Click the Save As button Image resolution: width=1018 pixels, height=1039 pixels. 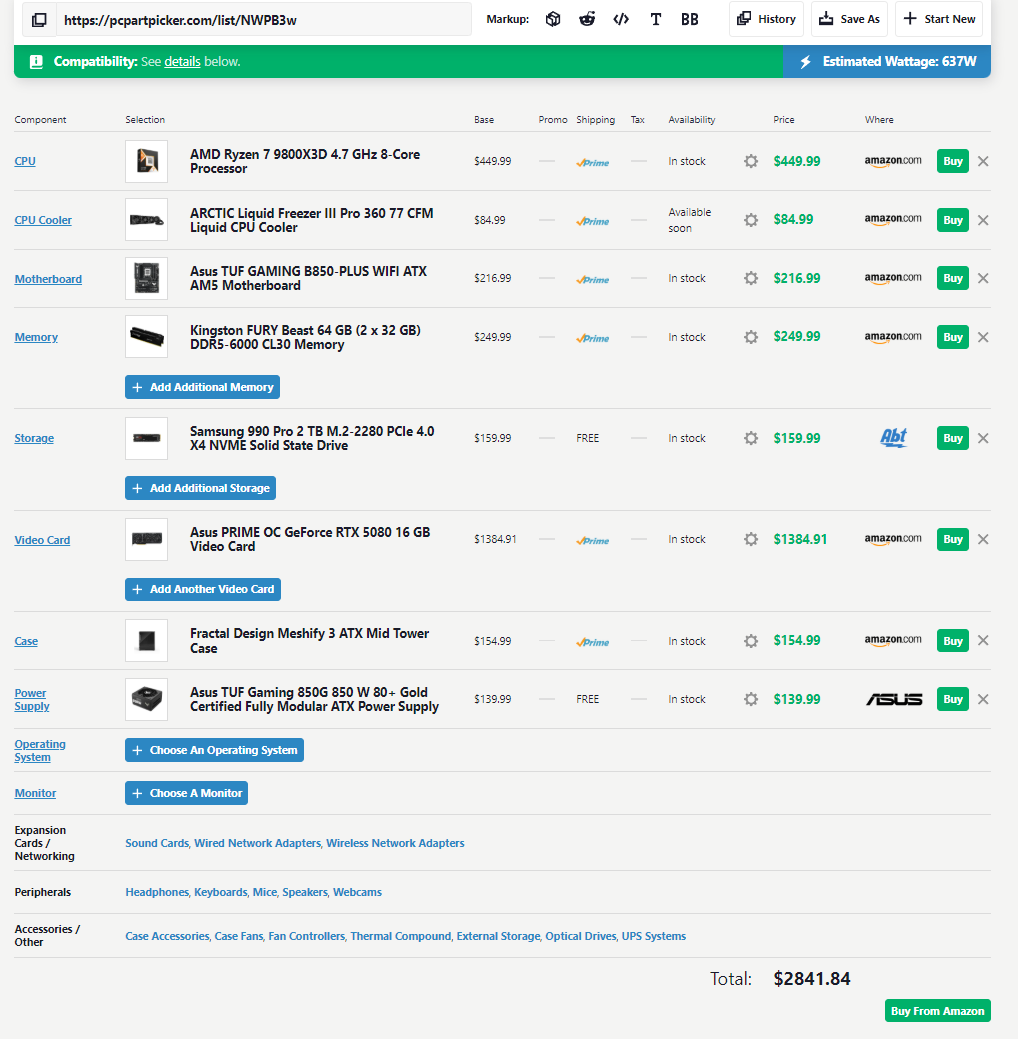849,19
